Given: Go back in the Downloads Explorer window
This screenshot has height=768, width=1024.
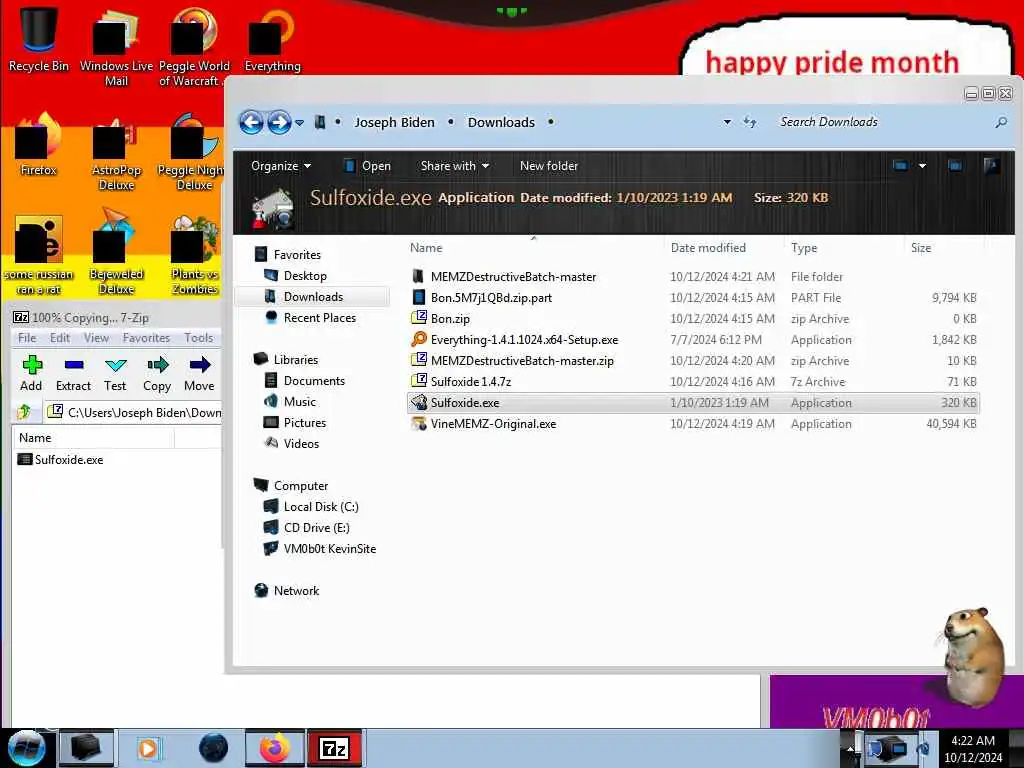Looking at the screenshot, I should coord(251,122).
